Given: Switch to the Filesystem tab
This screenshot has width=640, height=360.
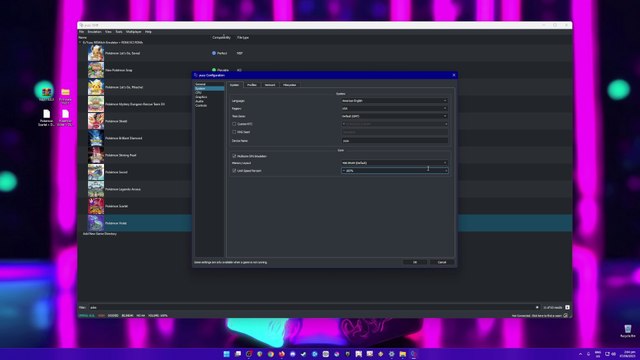Looking at the screenshot, I should (289, 85).
